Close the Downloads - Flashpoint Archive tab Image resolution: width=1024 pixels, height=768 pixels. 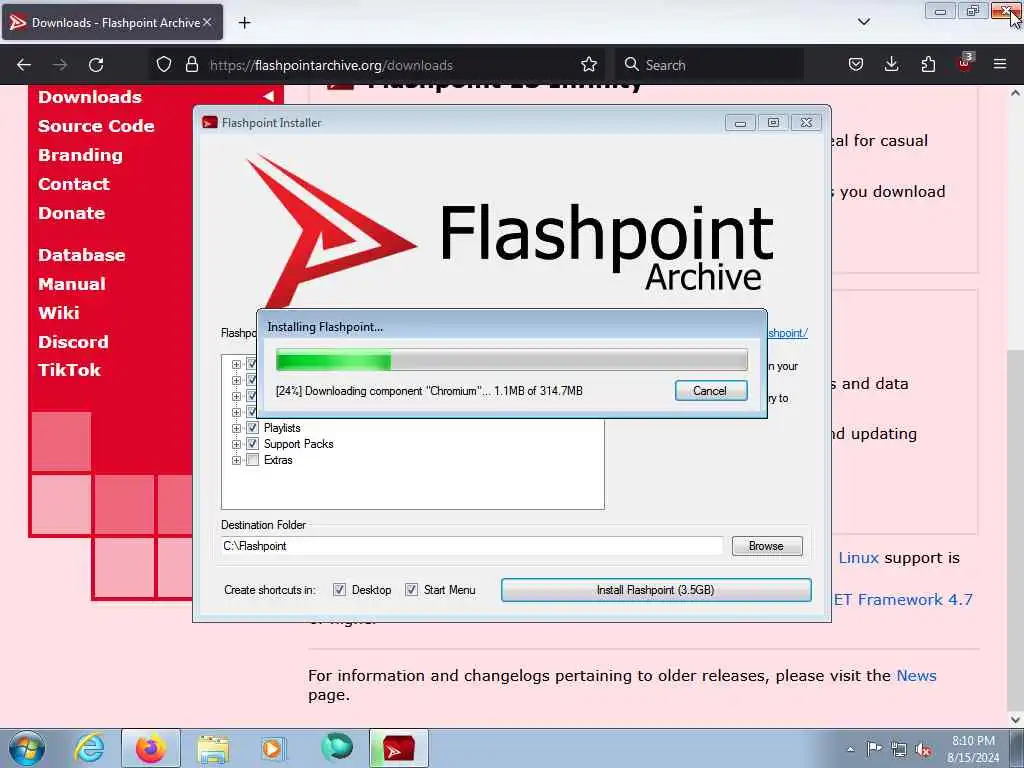(207, 22)
